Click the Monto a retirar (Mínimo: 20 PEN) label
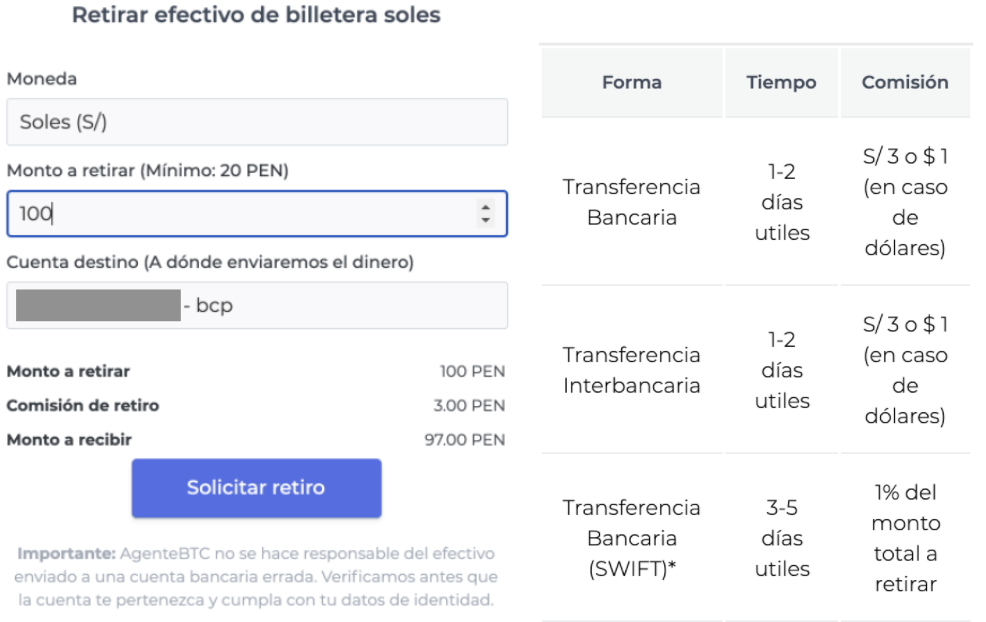Screen dimensions: 986x622 [x=148, y=170]
